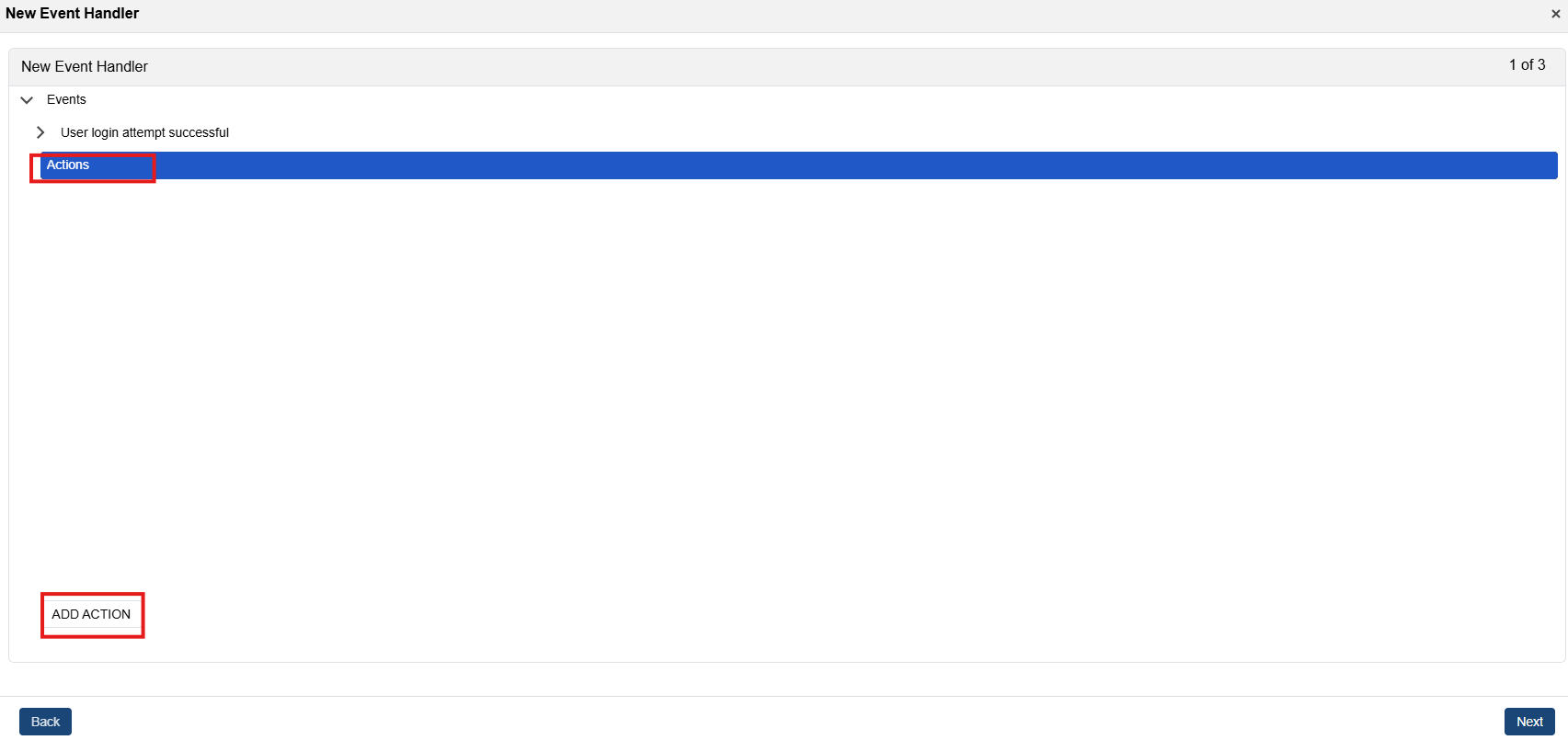The height and width of the screenshot is (740, 1568).
Task: Click the ADD ACTION button
Action: pos(91,614)
